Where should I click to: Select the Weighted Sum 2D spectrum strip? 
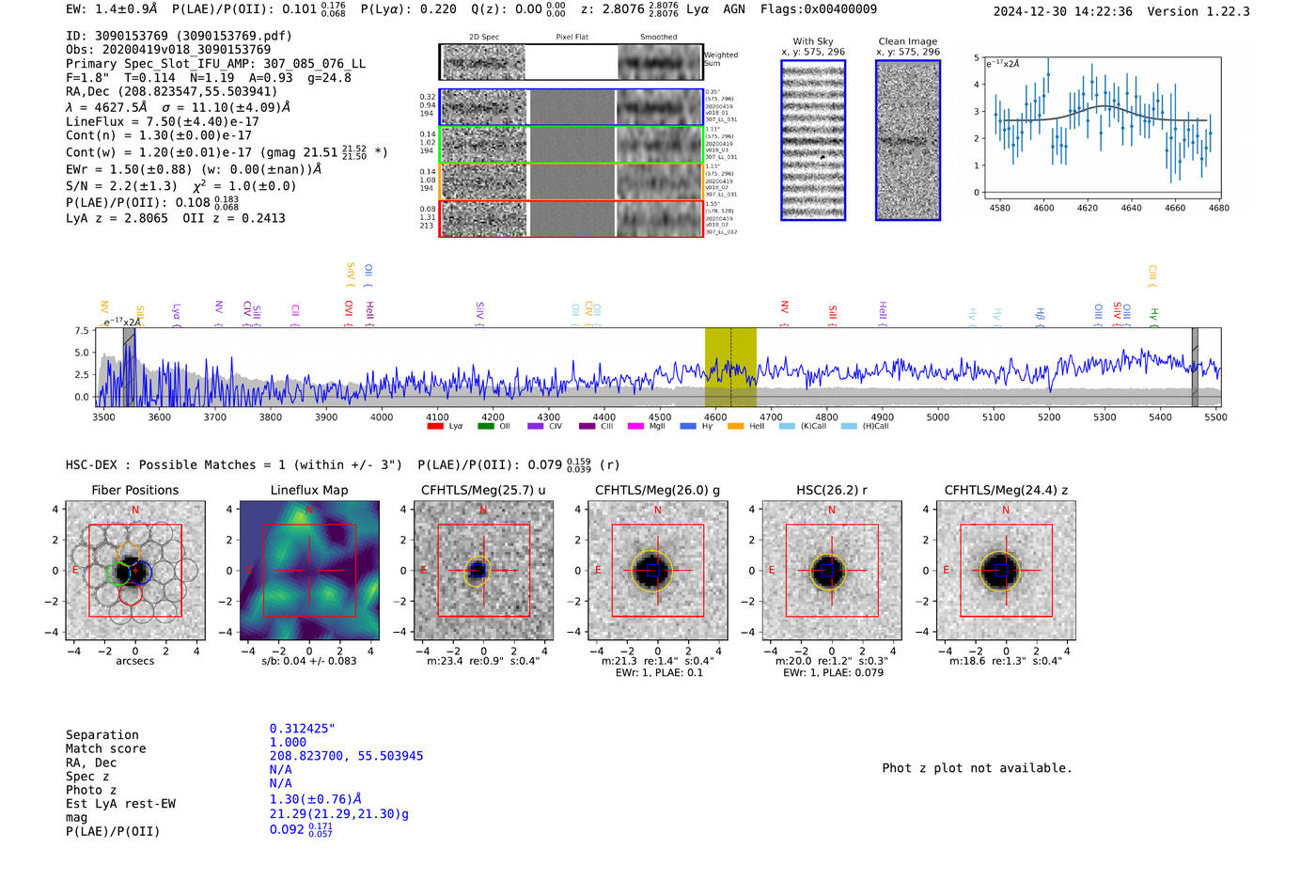[x=572, y=62]
